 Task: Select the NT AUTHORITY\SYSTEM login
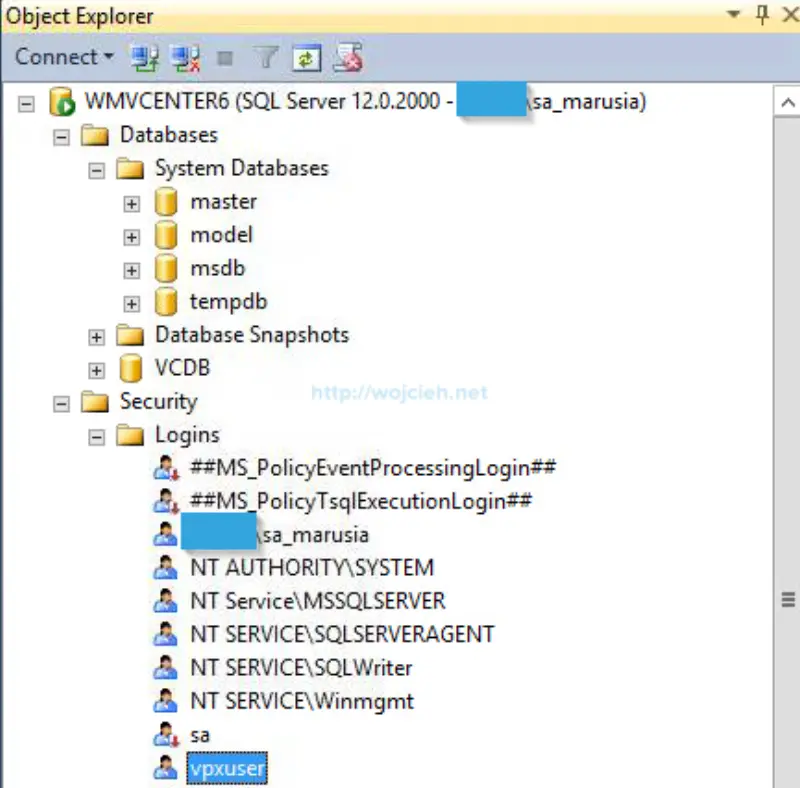310,567
